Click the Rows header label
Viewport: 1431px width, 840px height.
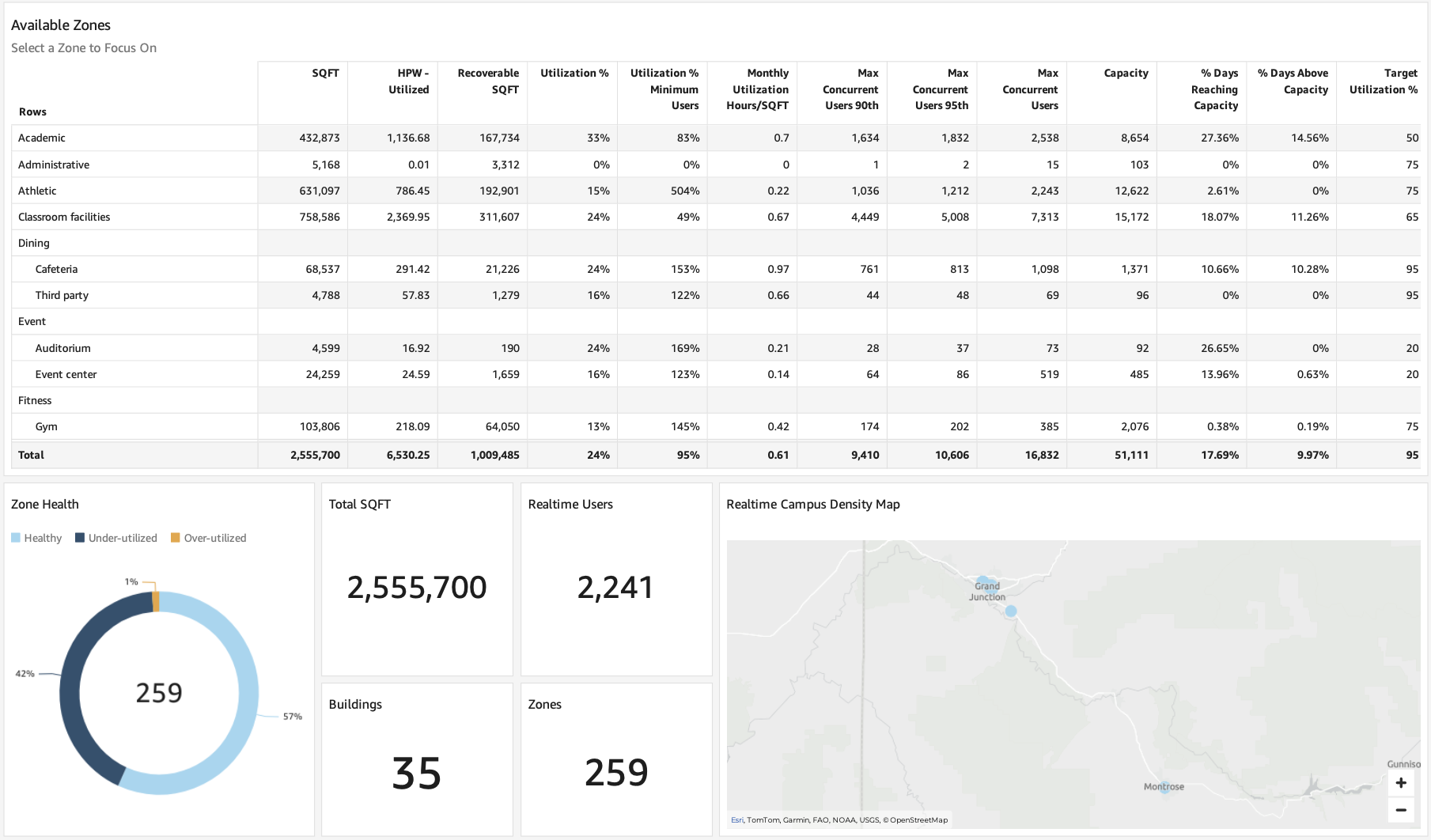(32, 112)
